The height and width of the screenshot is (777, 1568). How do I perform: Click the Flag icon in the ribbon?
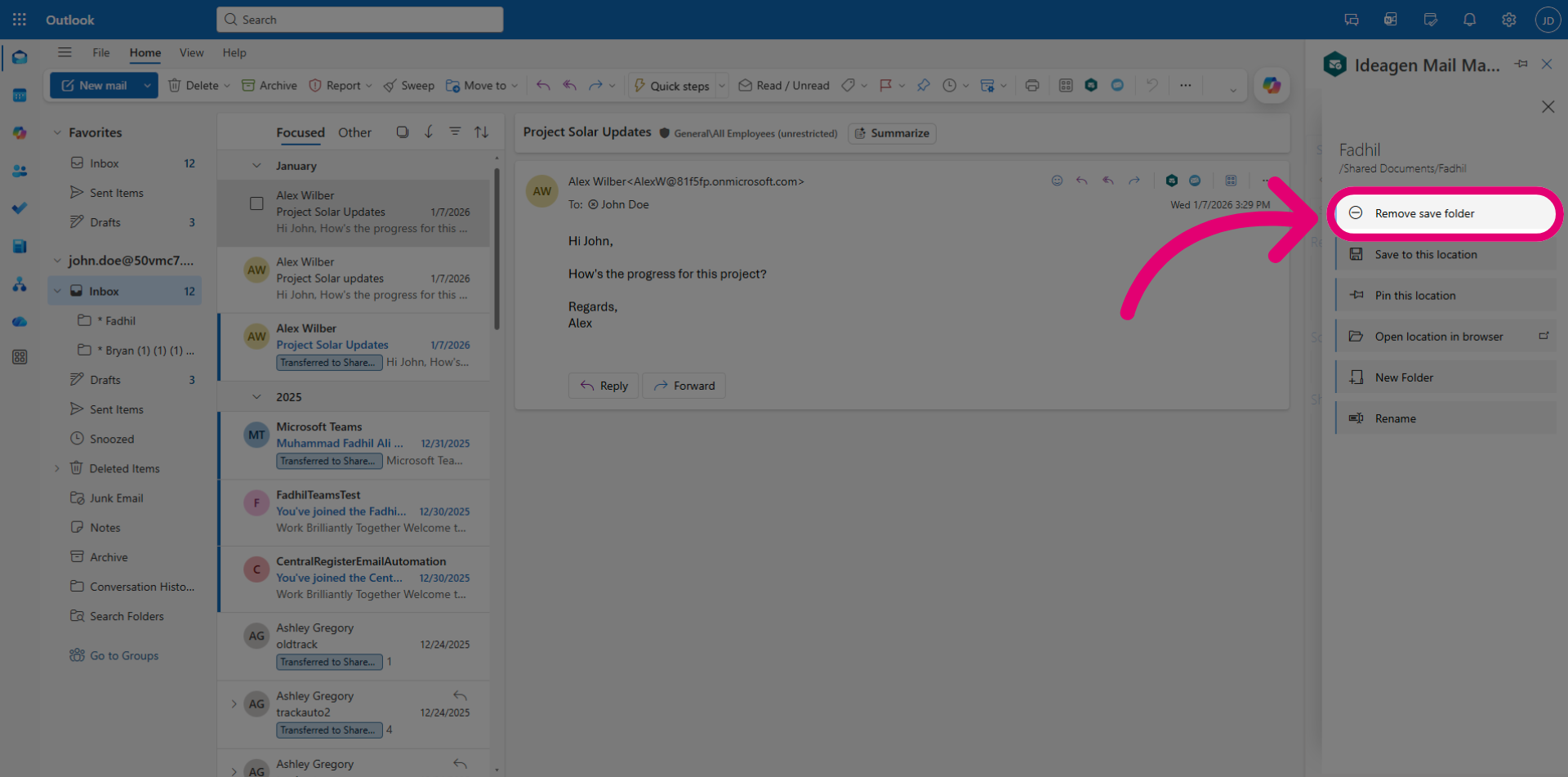[885, 85]
